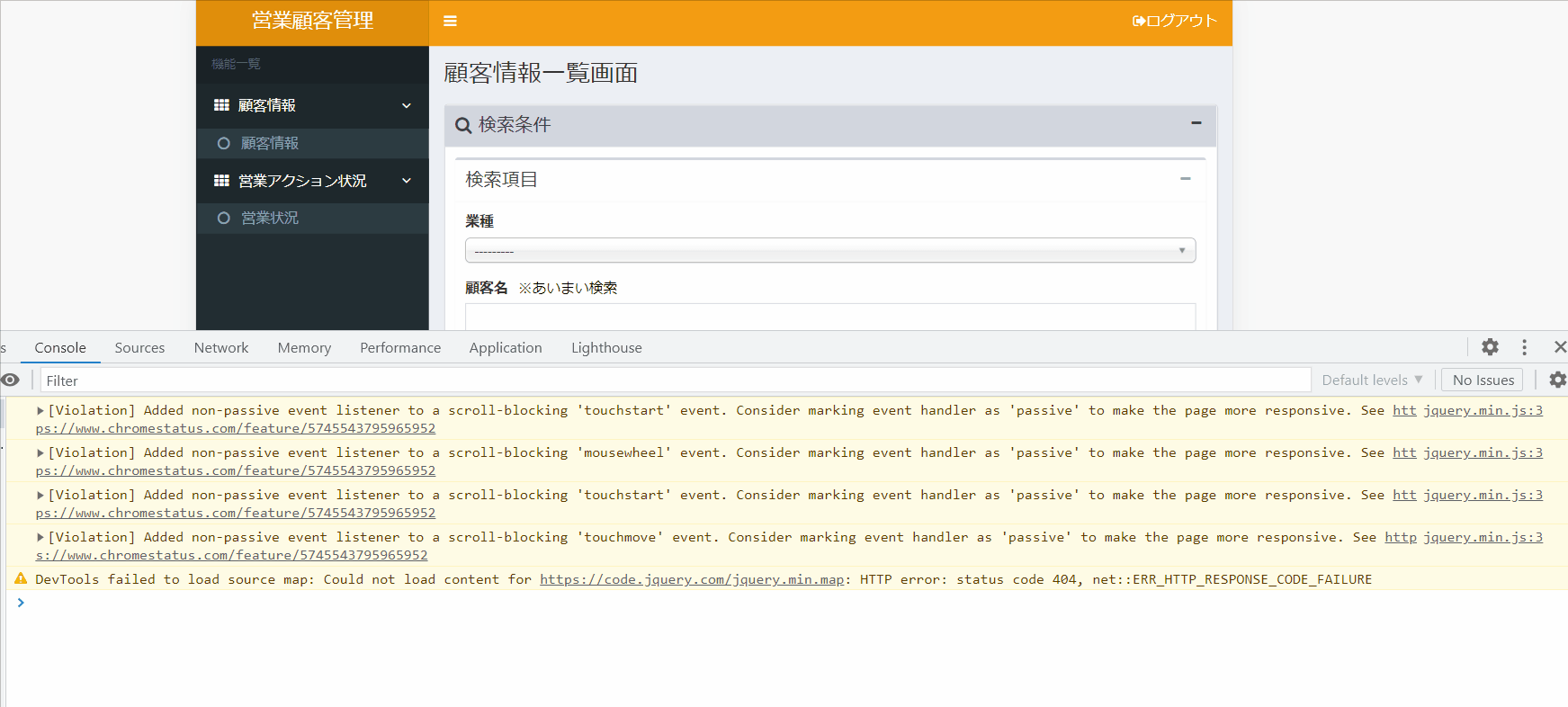Open DevTools settings gear in tab bar
The image size is (1568, 707).
[x=1491, y=347]
